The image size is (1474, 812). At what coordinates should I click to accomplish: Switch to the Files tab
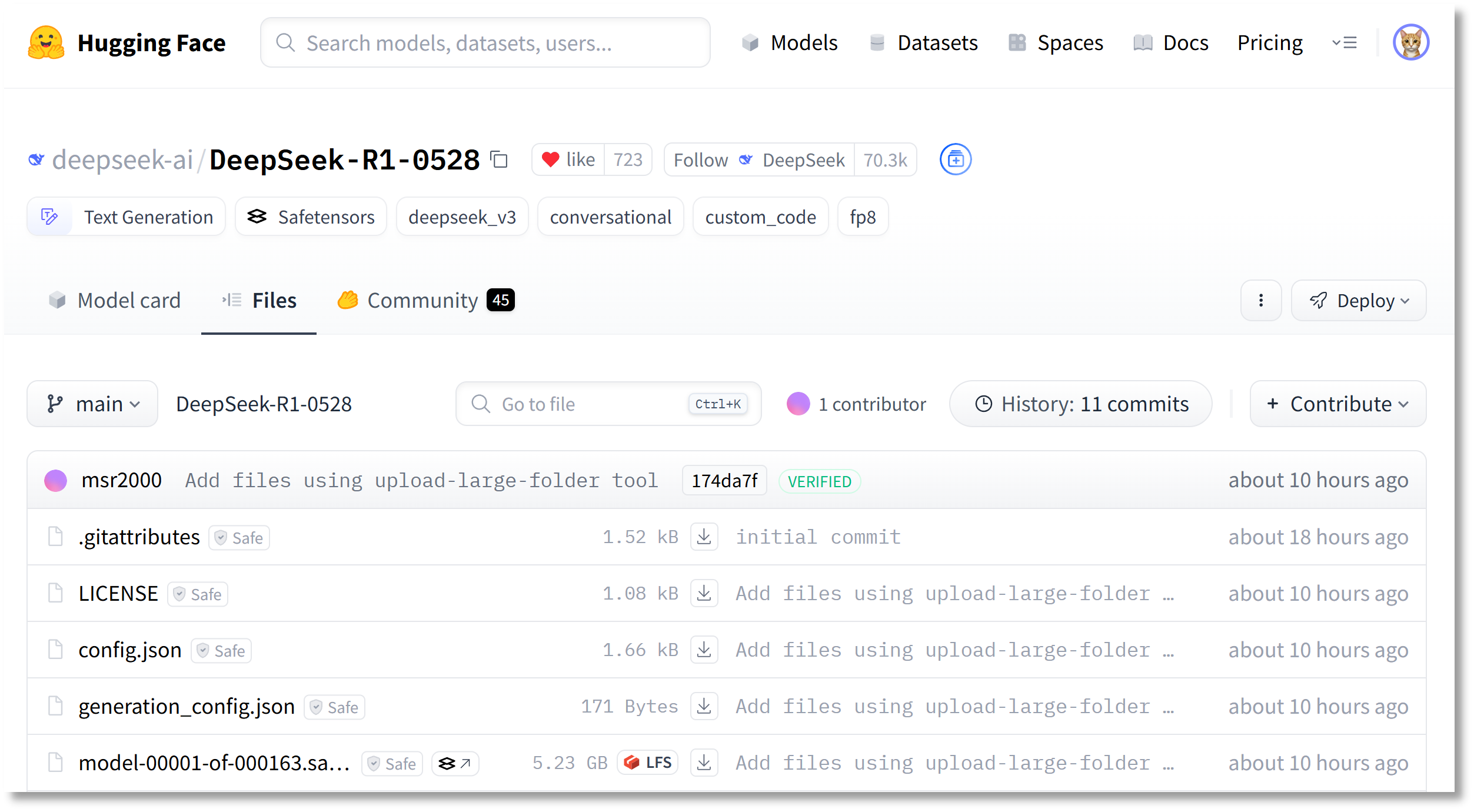click(x=259, y=300)
